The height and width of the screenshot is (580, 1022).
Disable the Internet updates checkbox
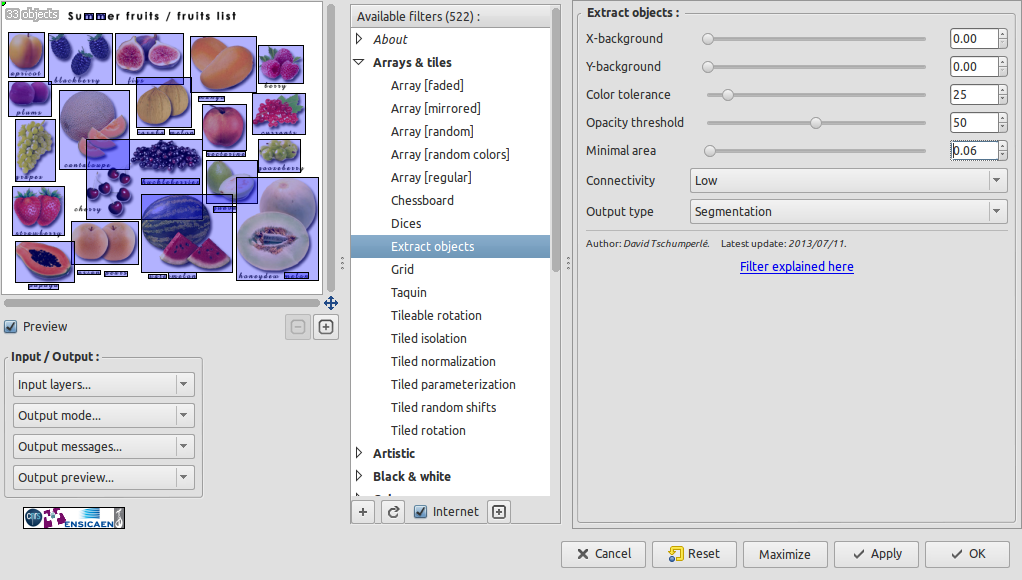point(421,512)
